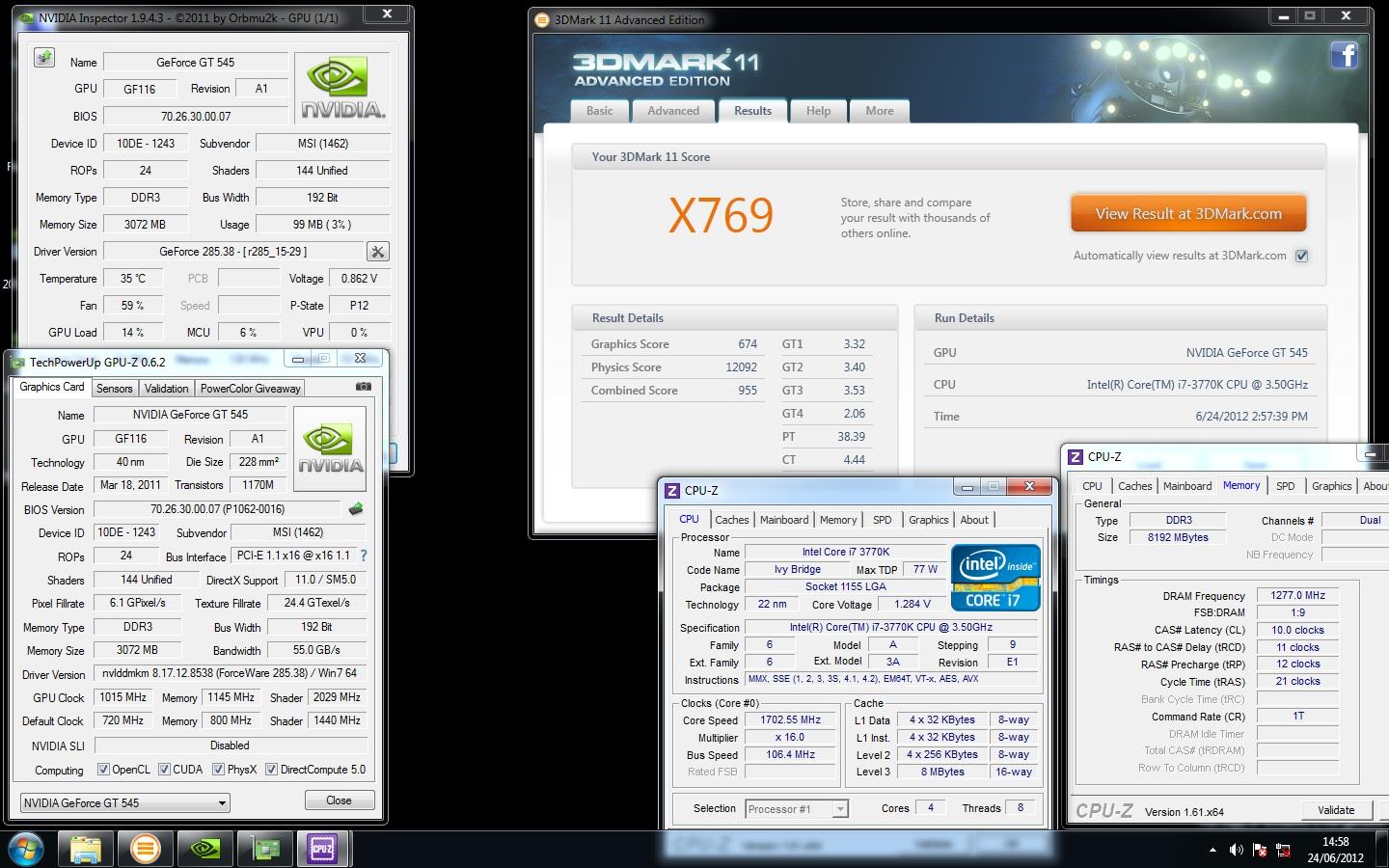Click View Result at 3DMark.com button
The height and width of the screenshot is (868, 1389).
coord(1188,214)
